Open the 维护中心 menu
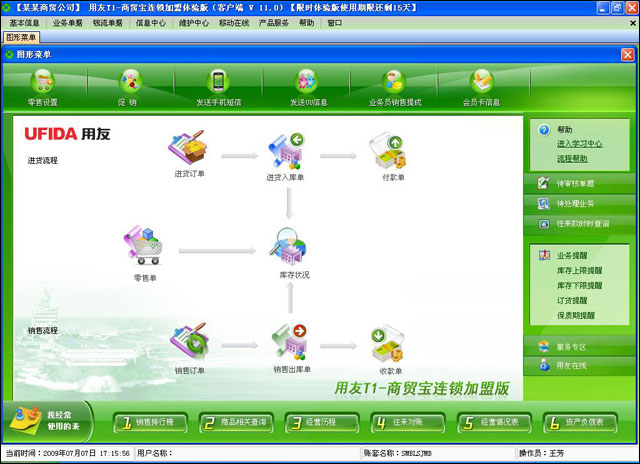The width and height of the screenshot is (640, 464). click(193, 23)
